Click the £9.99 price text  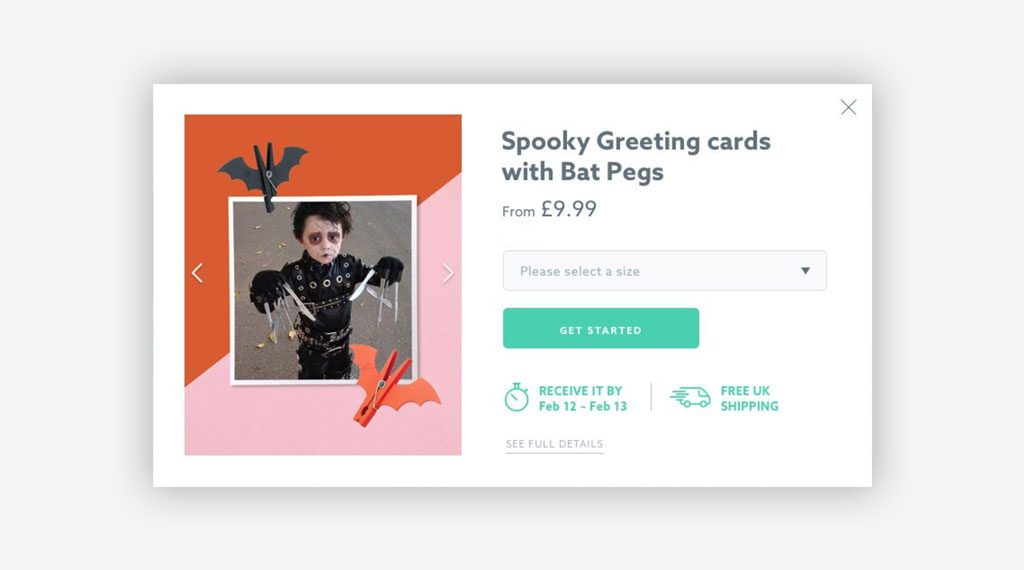pyautogui.click(x=568, y=209)
